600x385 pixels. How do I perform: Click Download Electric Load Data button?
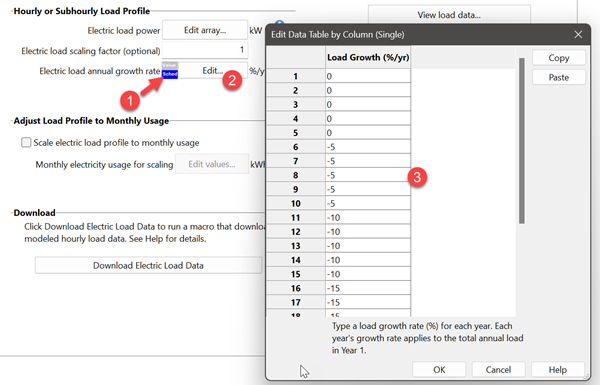tap(148, 265)
